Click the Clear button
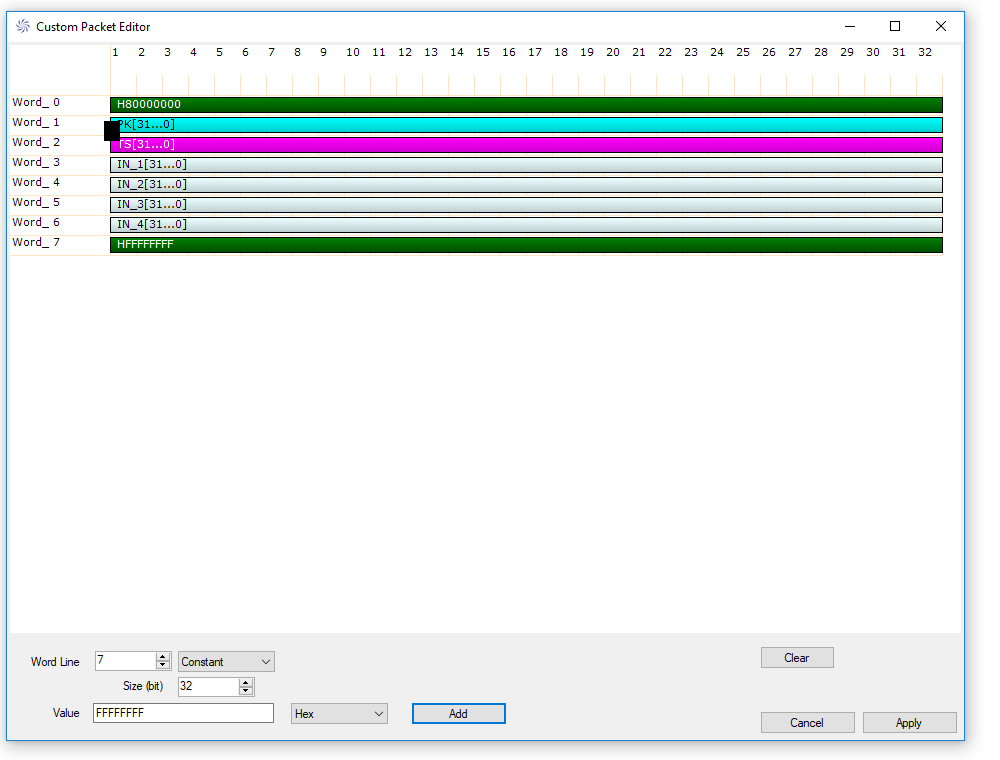The image size is (1000, 760). [797, 657]
